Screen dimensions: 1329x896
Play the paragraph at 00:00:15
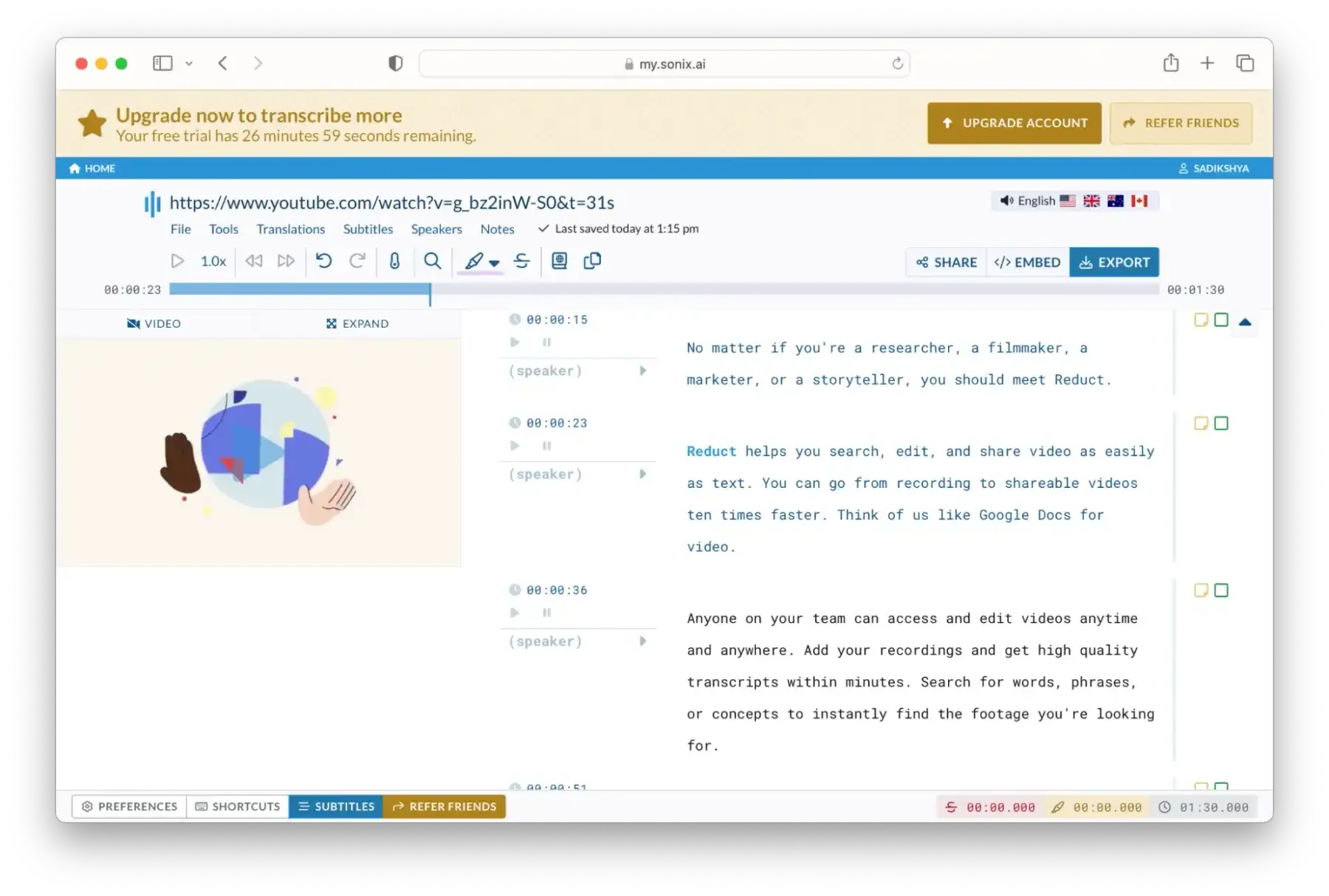point(515,342)
